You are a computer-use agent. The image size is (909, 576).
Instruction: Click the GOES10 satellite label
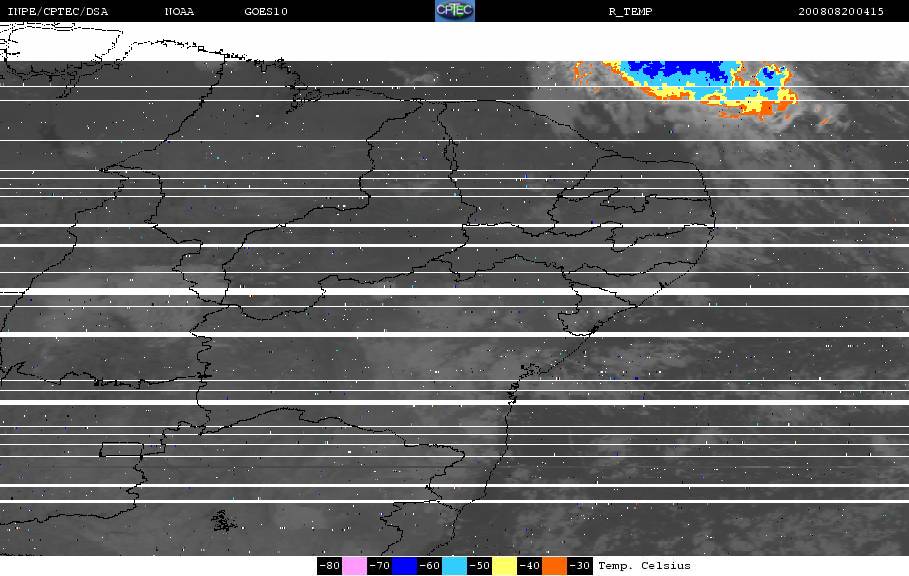[x=266, y=12]
